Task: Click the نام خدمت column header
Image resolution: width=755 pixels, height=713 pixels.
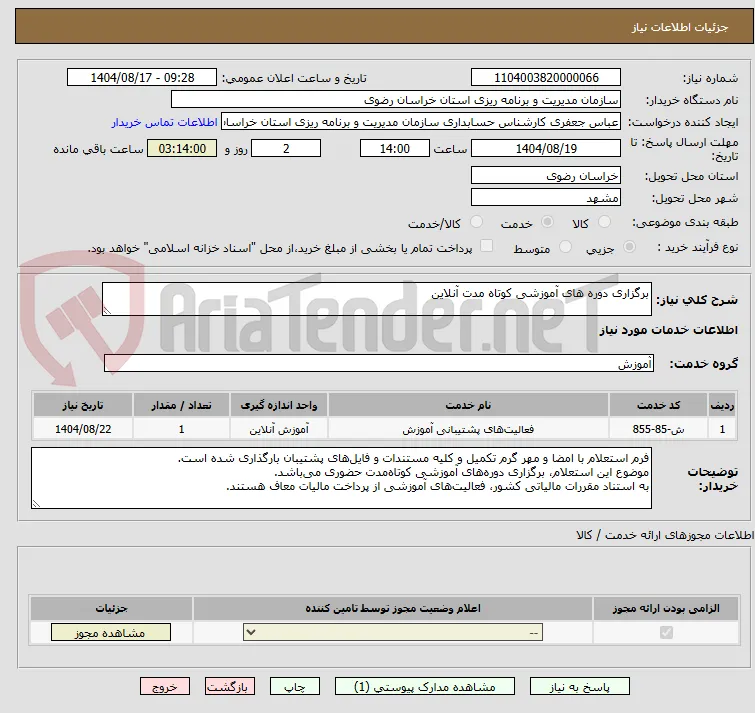Action: (468, 405)
